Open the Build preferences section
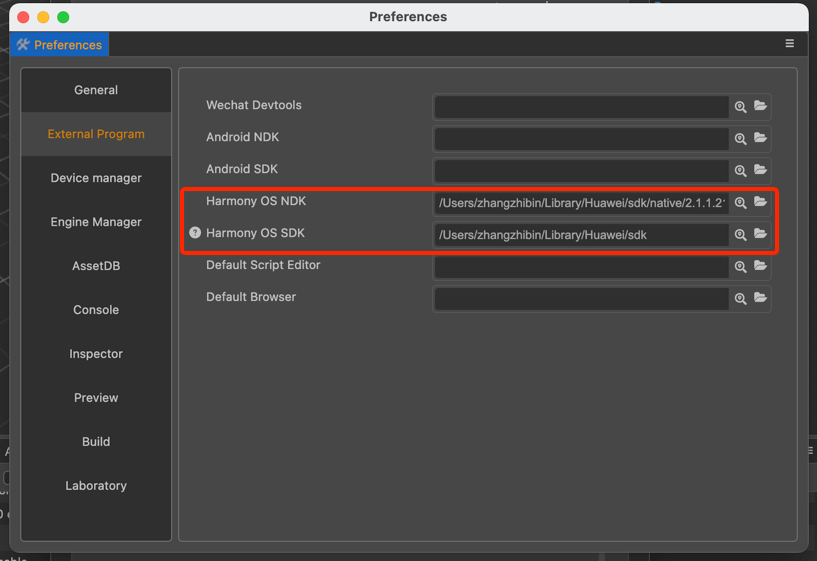 pyautogui.click(x=96, y=442)
